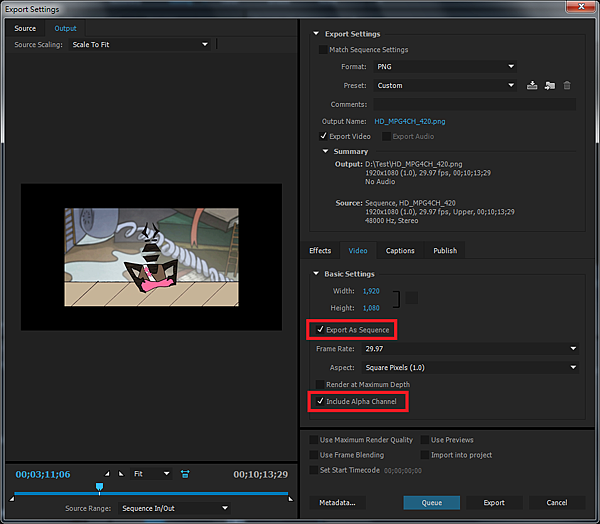Viewport: 600px width, 524px height.
Task: Collapse the Basic Settings section
Action: click(316, 274)
